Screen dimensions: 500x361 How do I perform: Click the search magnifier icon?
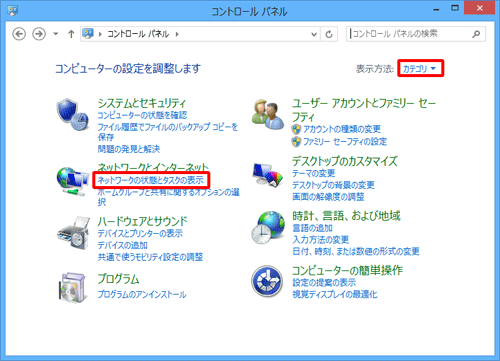point(476,34)
